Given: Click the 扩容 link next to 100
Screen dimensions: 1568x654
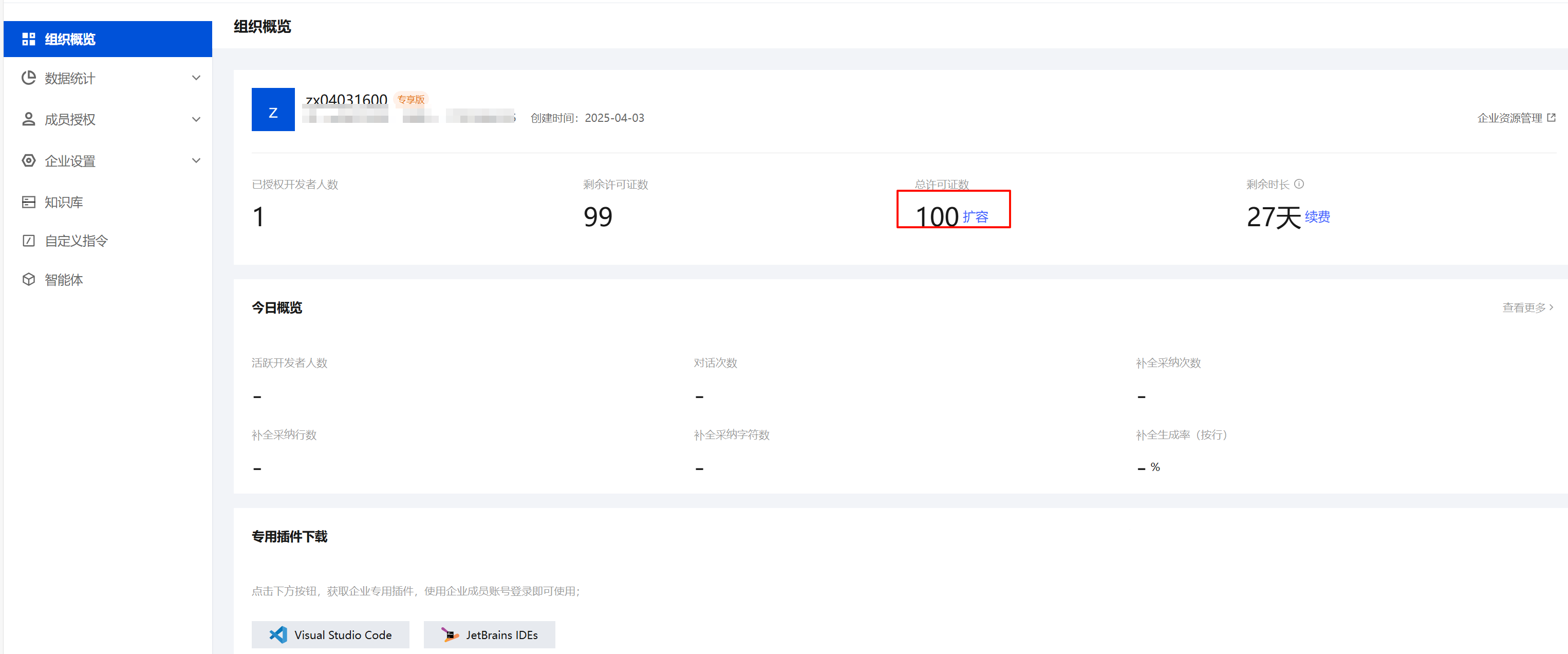Looking at the screenshot, I should (975, 217).
